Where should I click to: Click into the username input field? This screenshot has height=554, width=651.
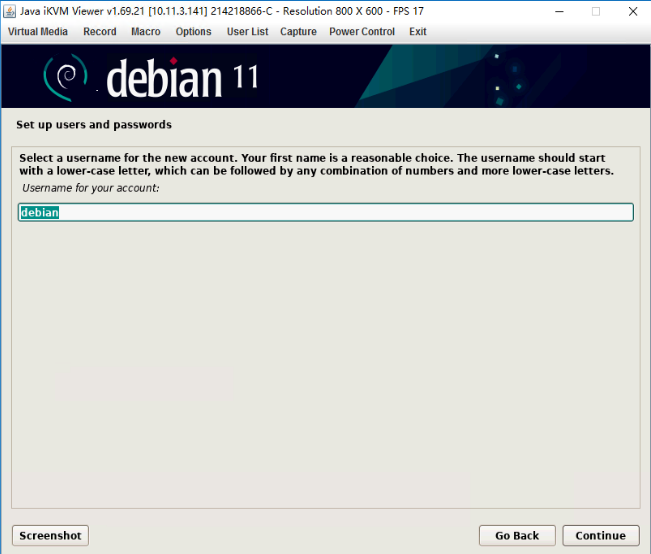(326, 212)
